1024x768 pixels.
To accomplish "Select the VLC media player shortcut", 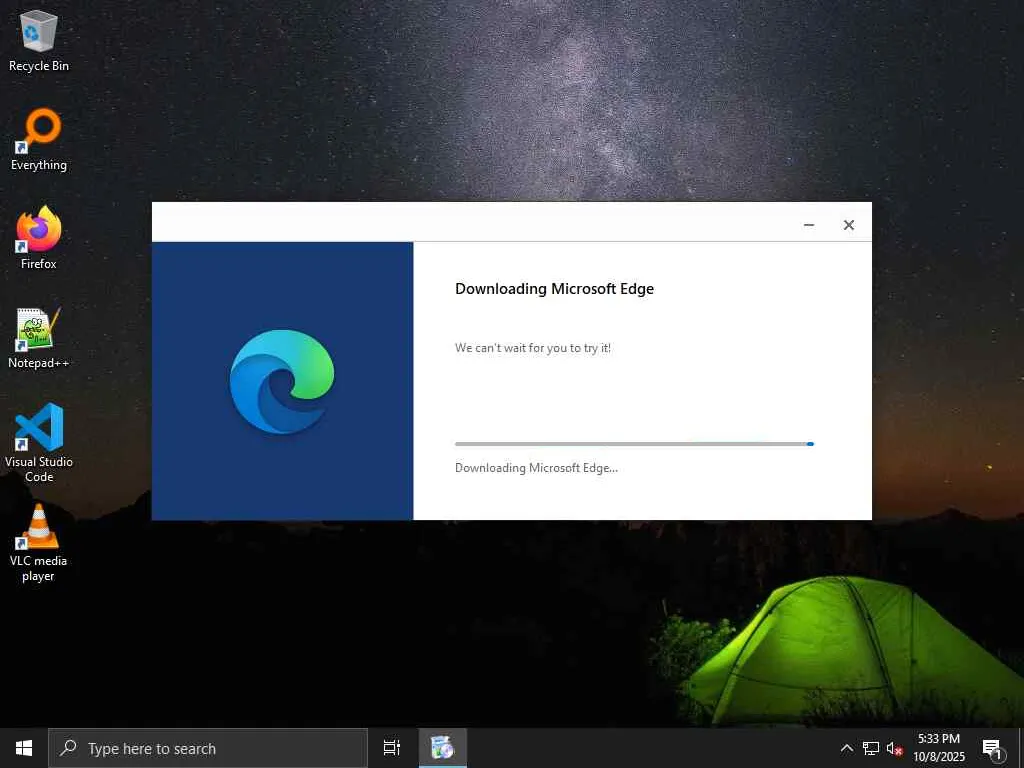I will click(39, 542).
